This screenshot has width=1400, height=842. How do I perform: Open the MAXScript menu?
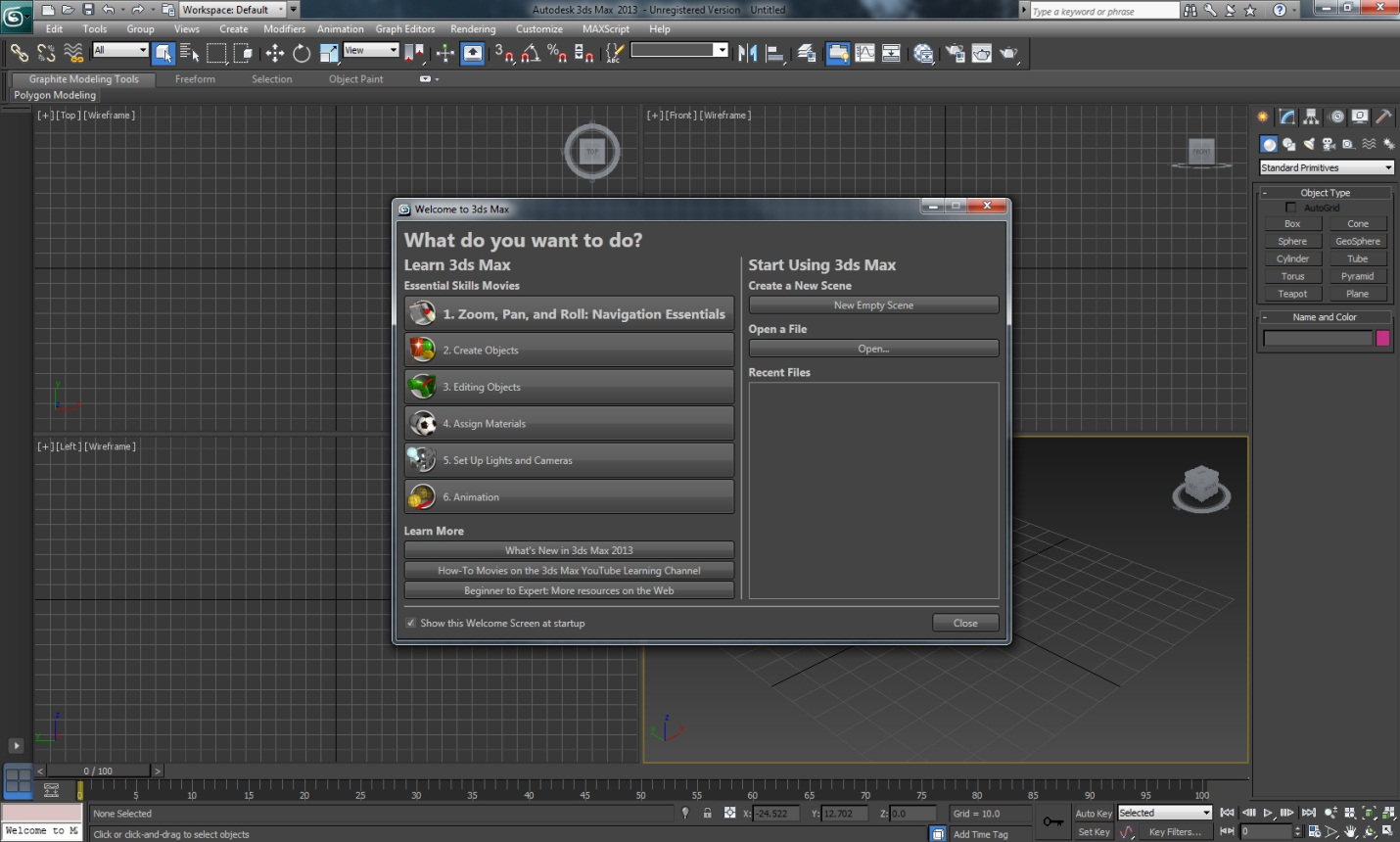pos(606,29)
